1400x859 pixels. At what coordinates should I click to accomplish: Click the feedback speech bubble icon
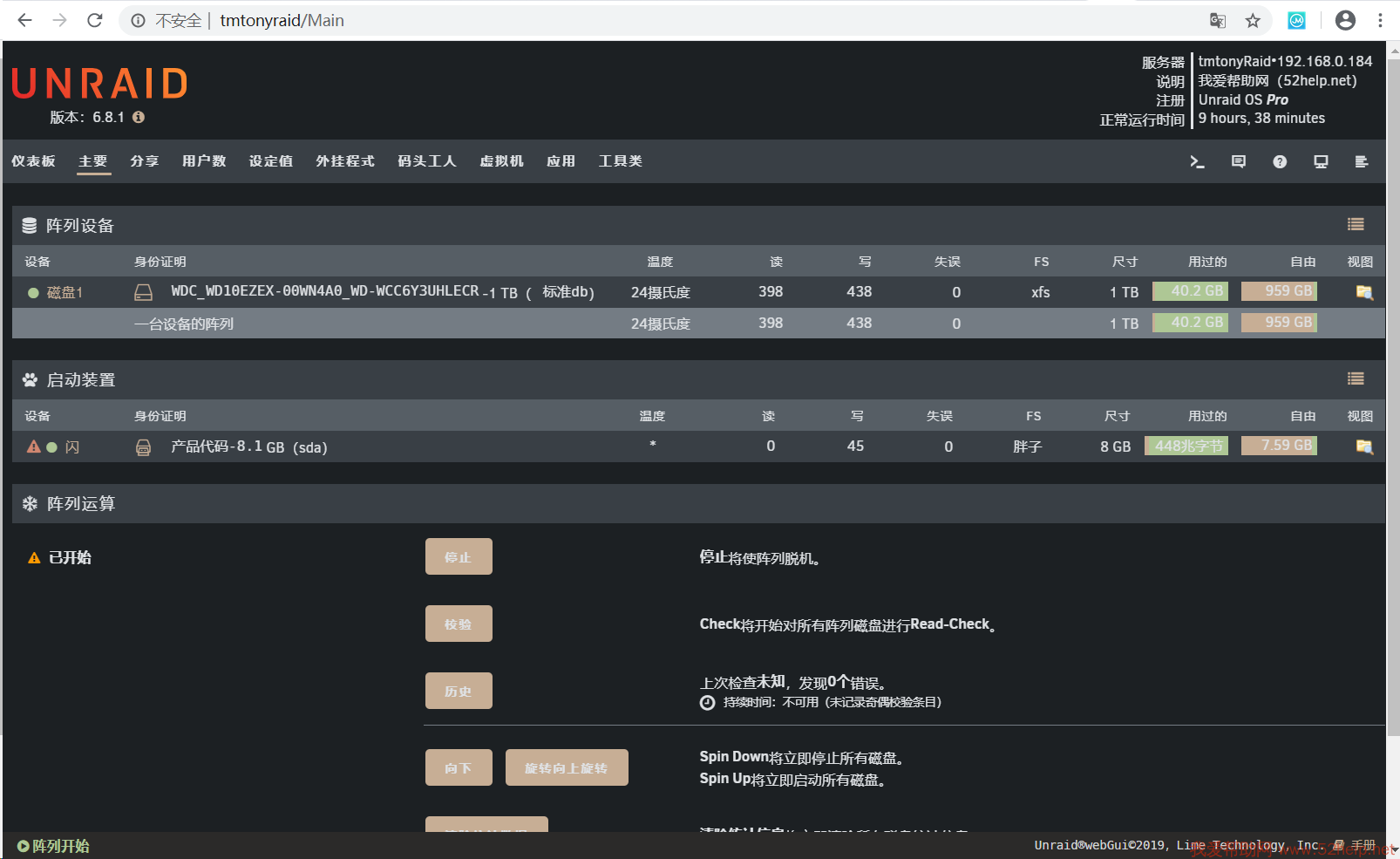[x=1238, y=161]
